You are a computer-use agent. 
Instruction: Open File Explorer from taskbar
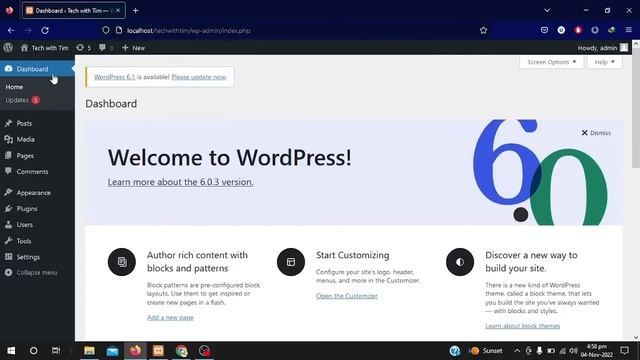[x=89, y=351]
